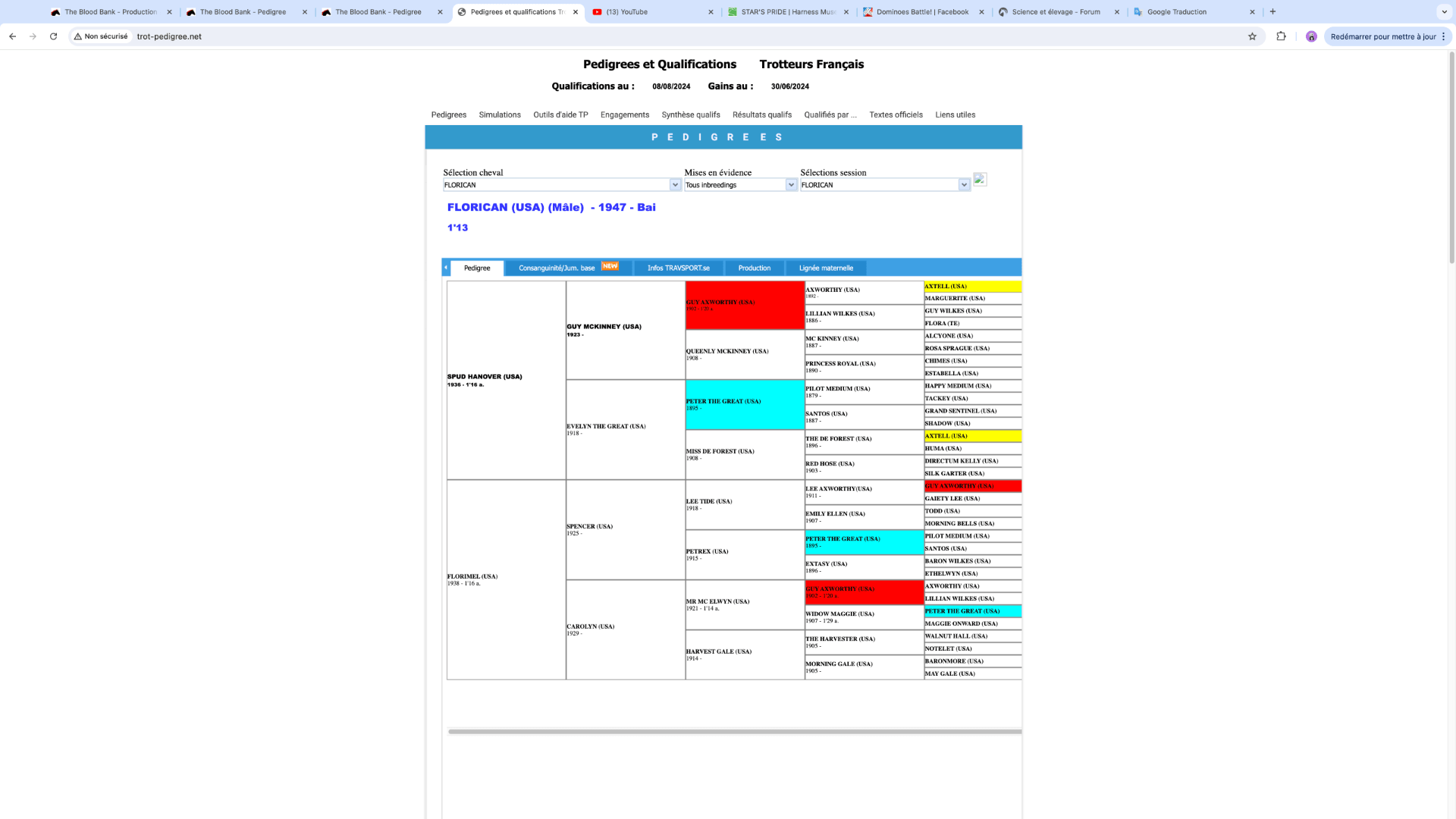Image resolution: width=1456 pixels, height=819 pixels.
Task: Click EVELYN THE GREAT (USA) entry
Action: coord(606,426)
